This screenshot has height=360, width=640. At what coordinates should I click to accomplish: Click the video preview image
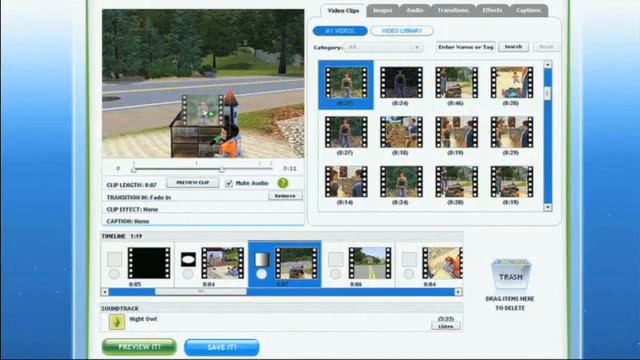(203, 84)
